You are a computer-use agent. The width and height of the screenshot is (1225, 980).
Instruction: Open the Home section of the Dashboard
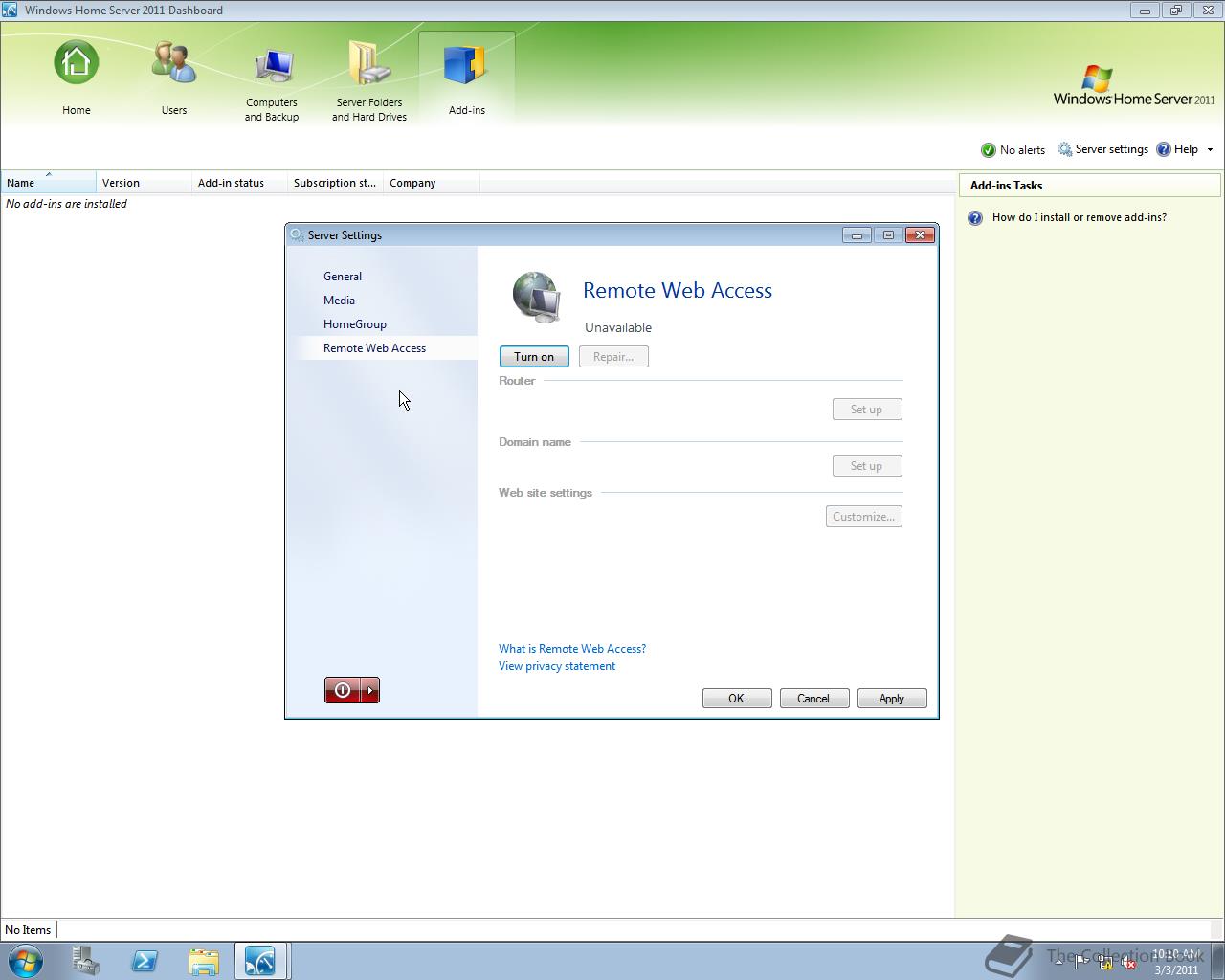(x=77, y=78)
